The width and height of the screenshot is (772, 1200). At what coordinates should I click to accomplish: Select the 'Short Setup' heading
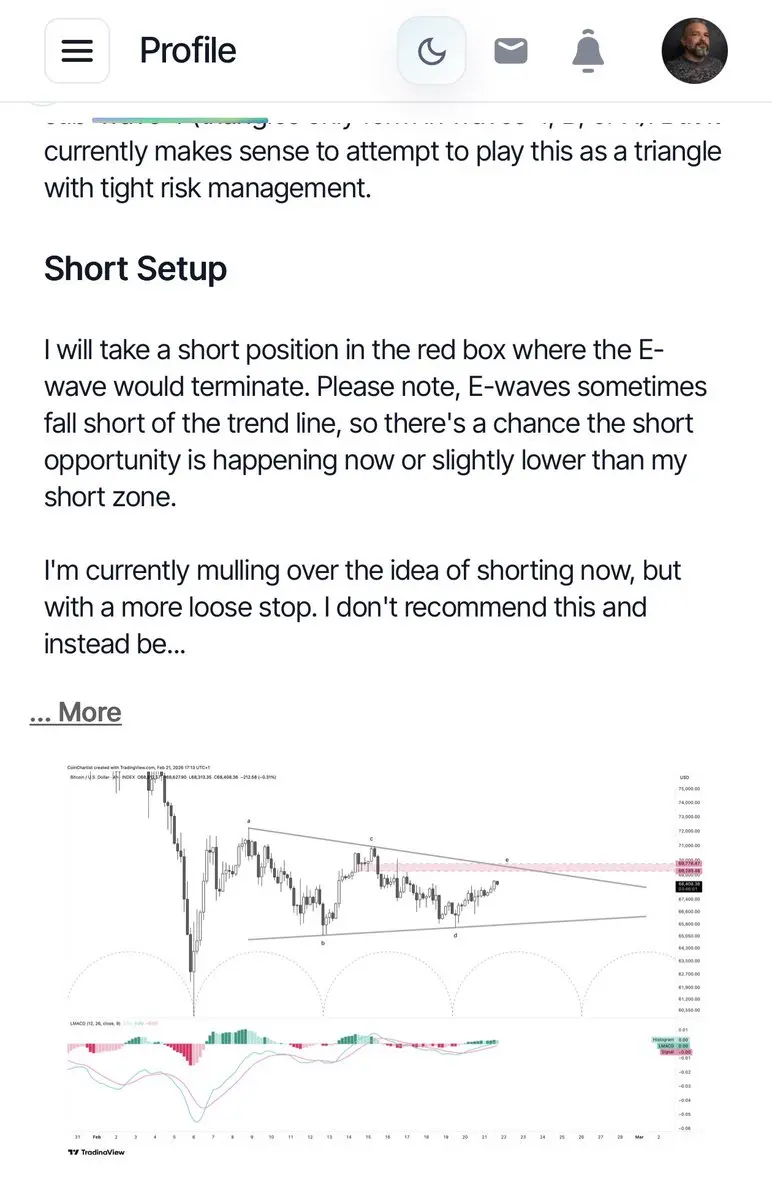135,268
